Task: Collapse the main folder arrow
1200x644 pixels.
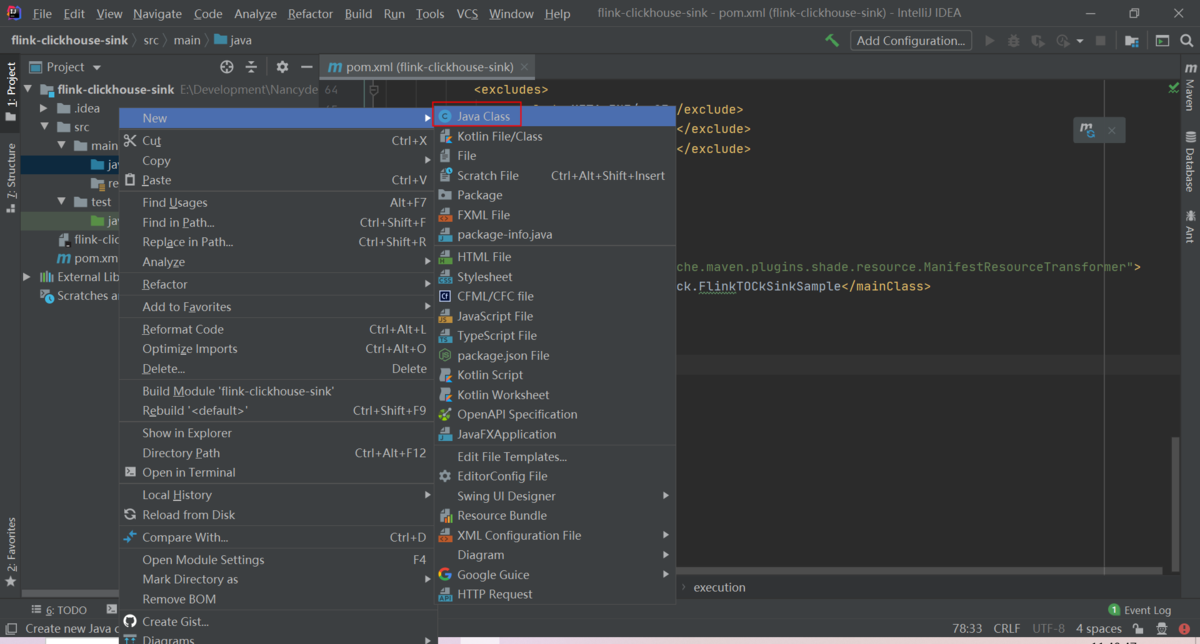Action: (62, 146)
